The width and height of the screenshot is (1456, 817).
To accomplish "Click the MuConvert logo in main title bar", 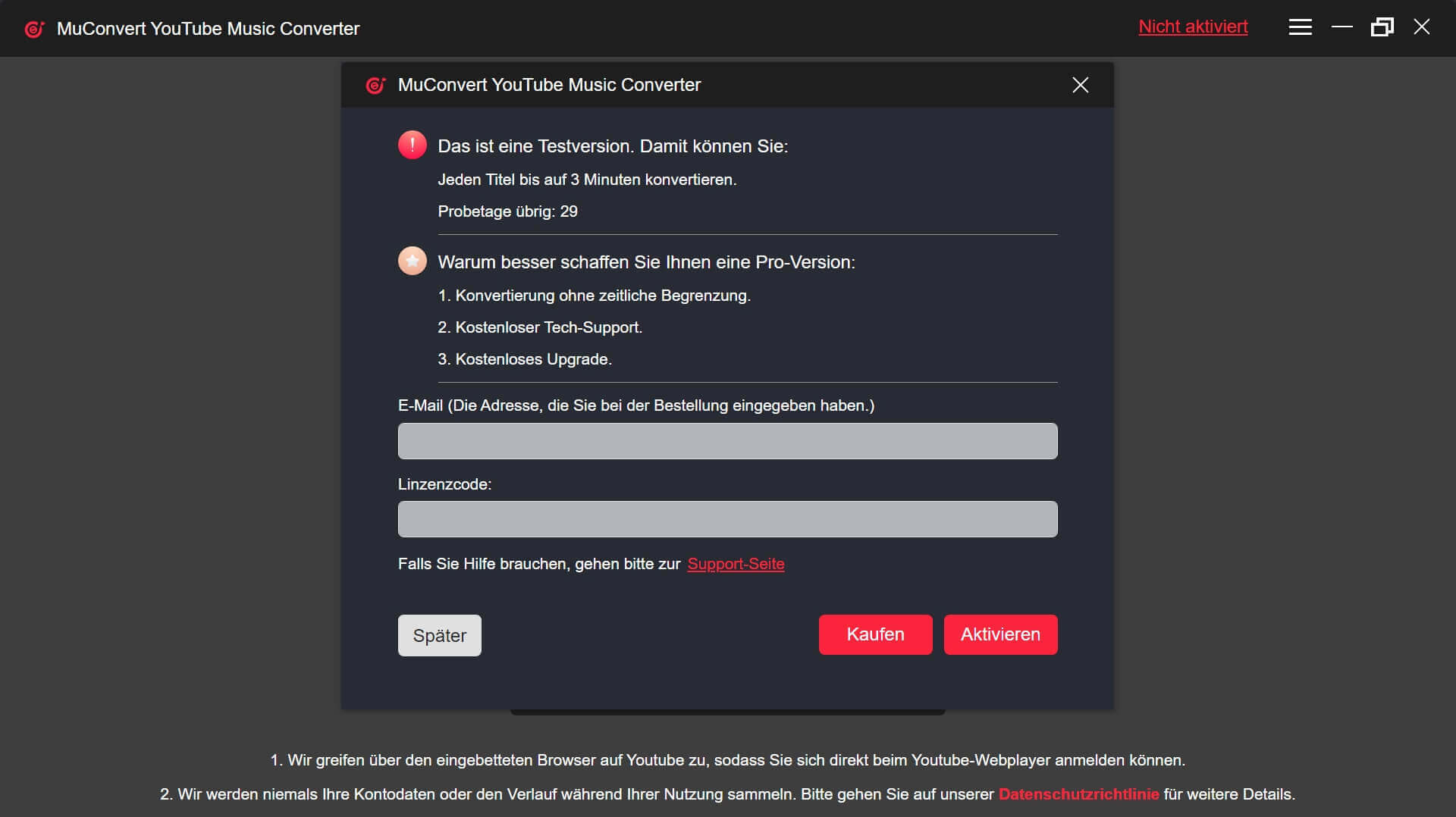I will click(x=34, y=29).
